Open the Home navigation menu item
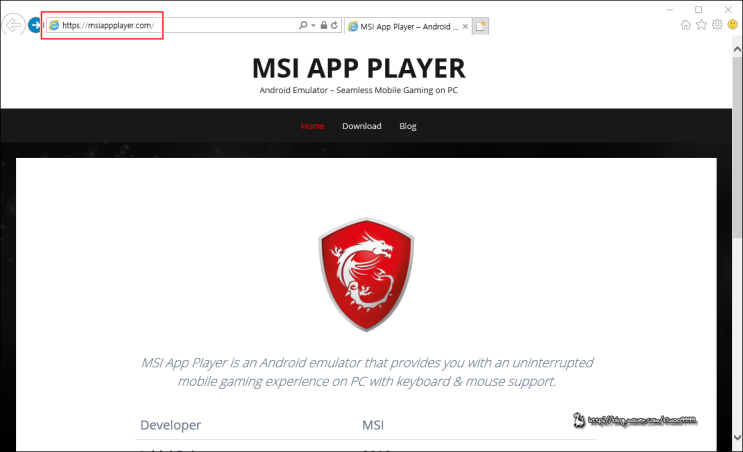 312,126
